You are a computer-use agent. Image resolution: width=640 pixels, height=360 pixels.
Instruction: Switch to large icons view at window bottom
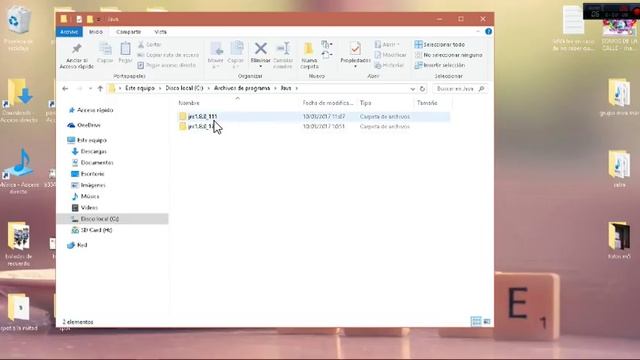[x=487, y=322]
